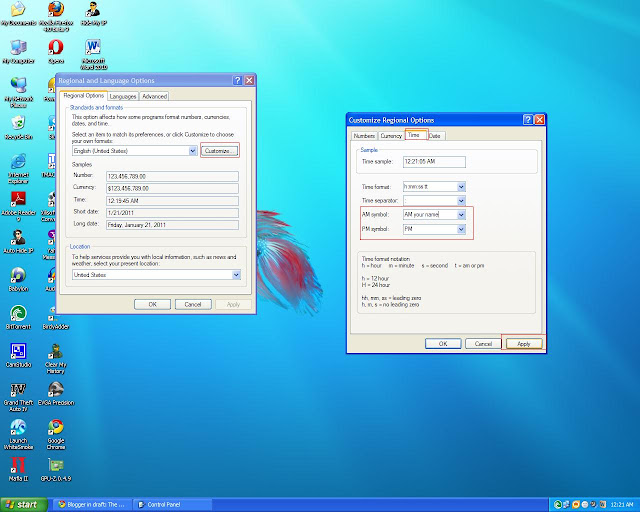The width and height of the screenshot is (640, 512).
Task: Click OK in Regional and Language Options
Action: (x=152, y=304)
